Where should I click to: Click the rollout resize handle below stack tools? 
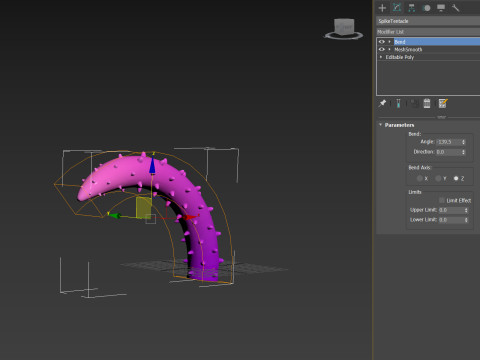click(441, 117)
